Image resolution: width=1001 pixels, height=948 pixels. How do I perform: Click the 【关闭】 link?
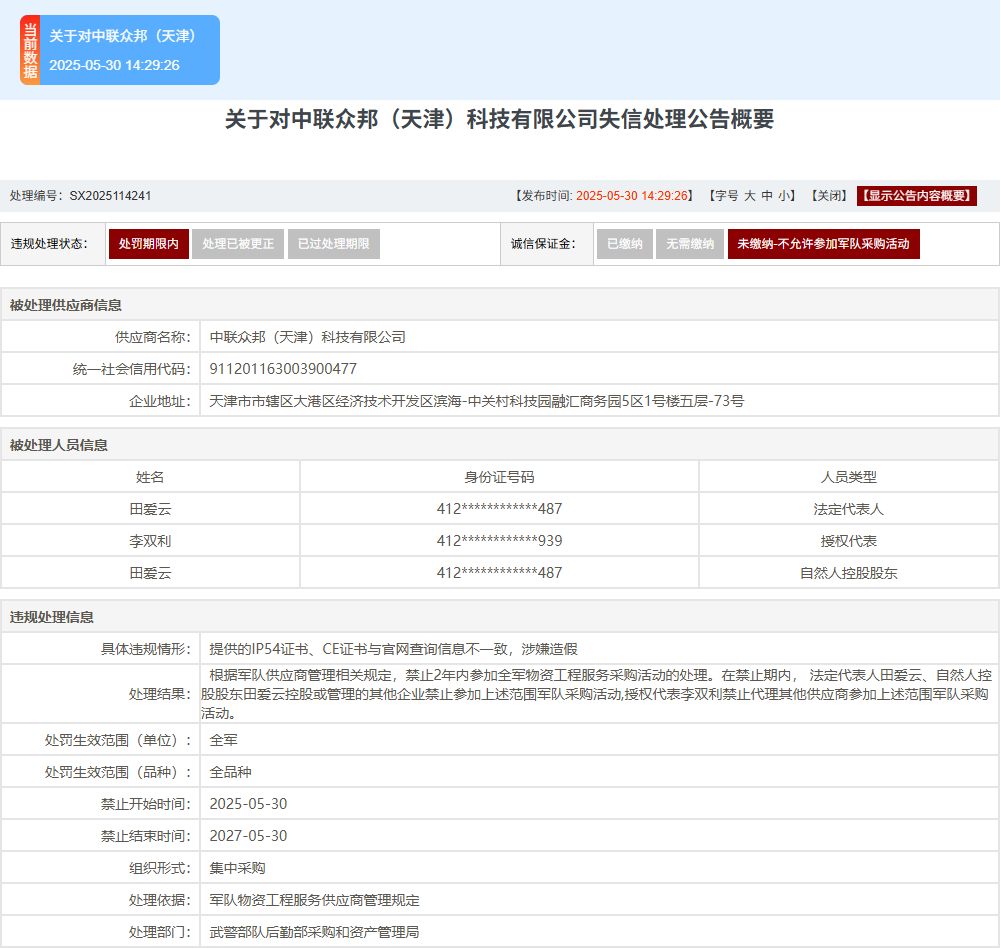[829, 196]
